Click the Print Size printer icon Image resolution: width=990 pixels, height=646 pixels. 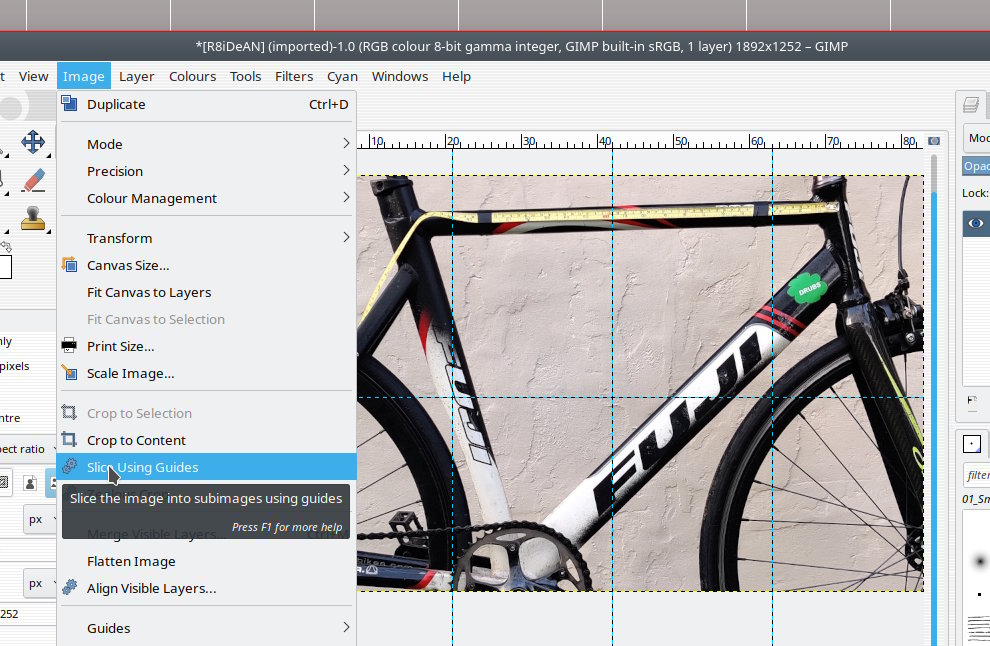pyautogui.click(x=69, y=346)
